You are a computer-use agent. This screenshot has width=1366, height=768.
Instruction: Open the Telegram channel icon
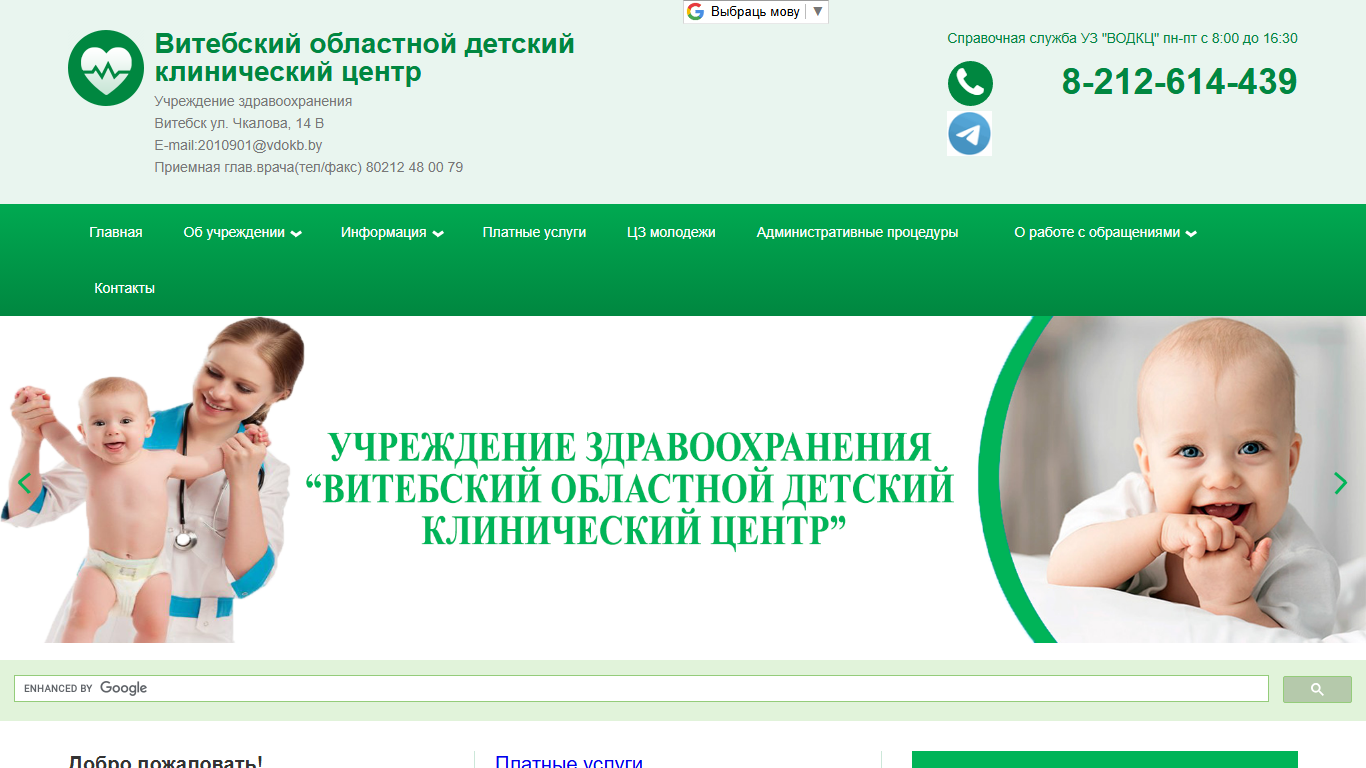point(969,133)
